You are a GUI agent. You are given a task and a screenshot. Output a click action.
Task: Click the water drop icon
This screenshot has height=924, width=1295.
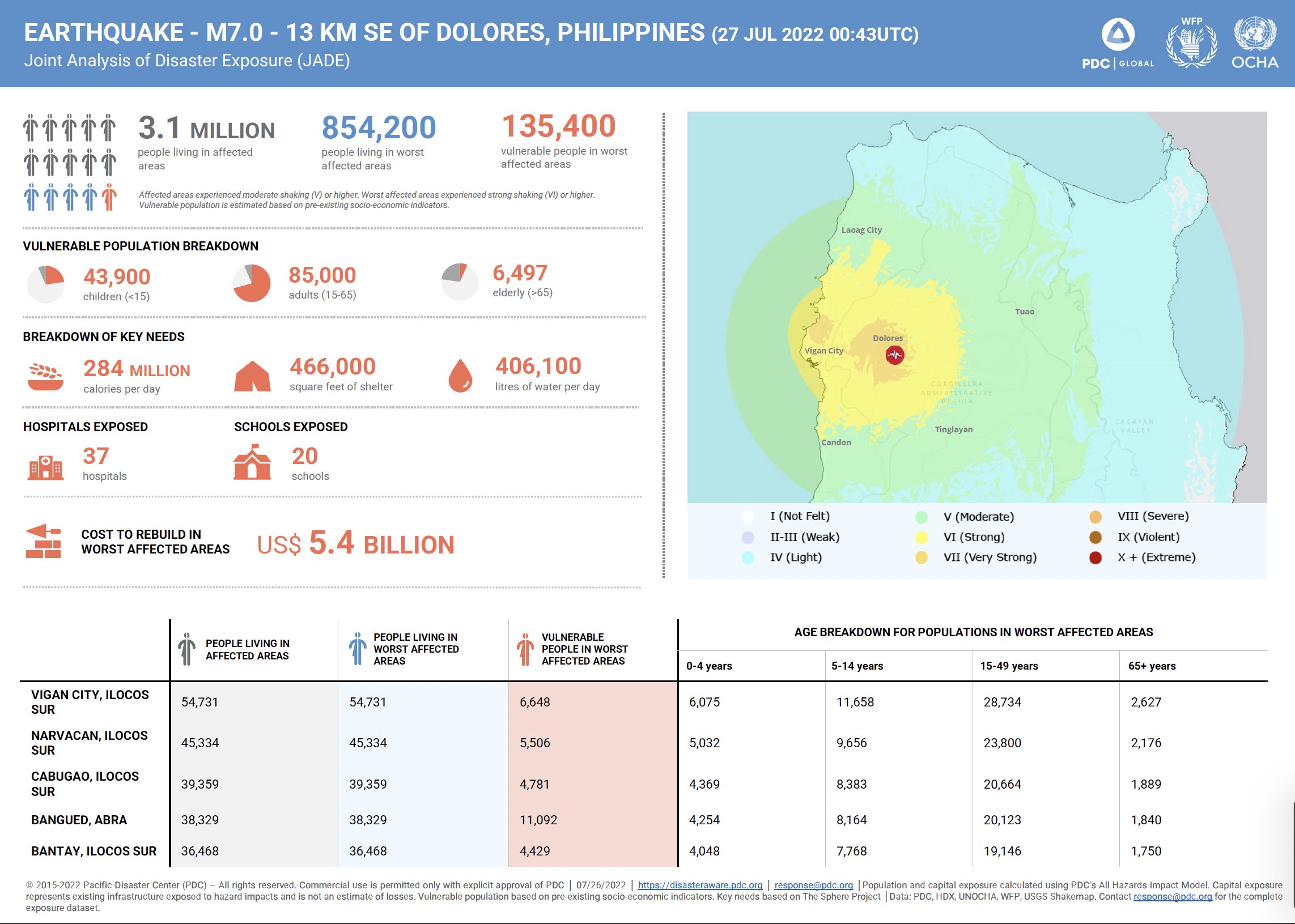460,376
